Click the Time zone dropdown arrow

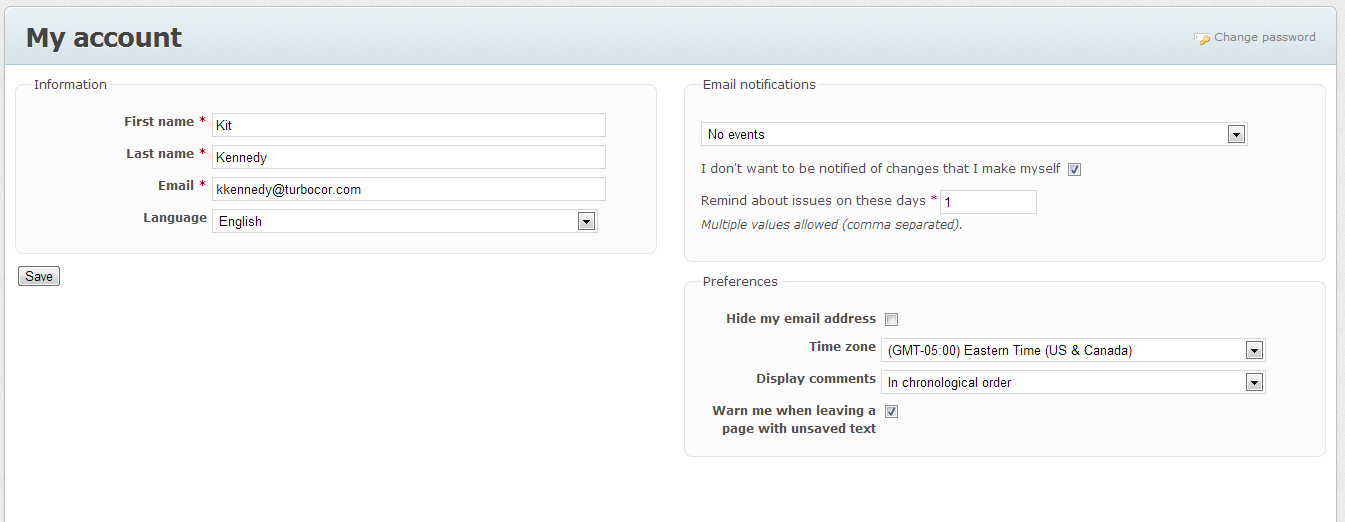coord(1254,350)
